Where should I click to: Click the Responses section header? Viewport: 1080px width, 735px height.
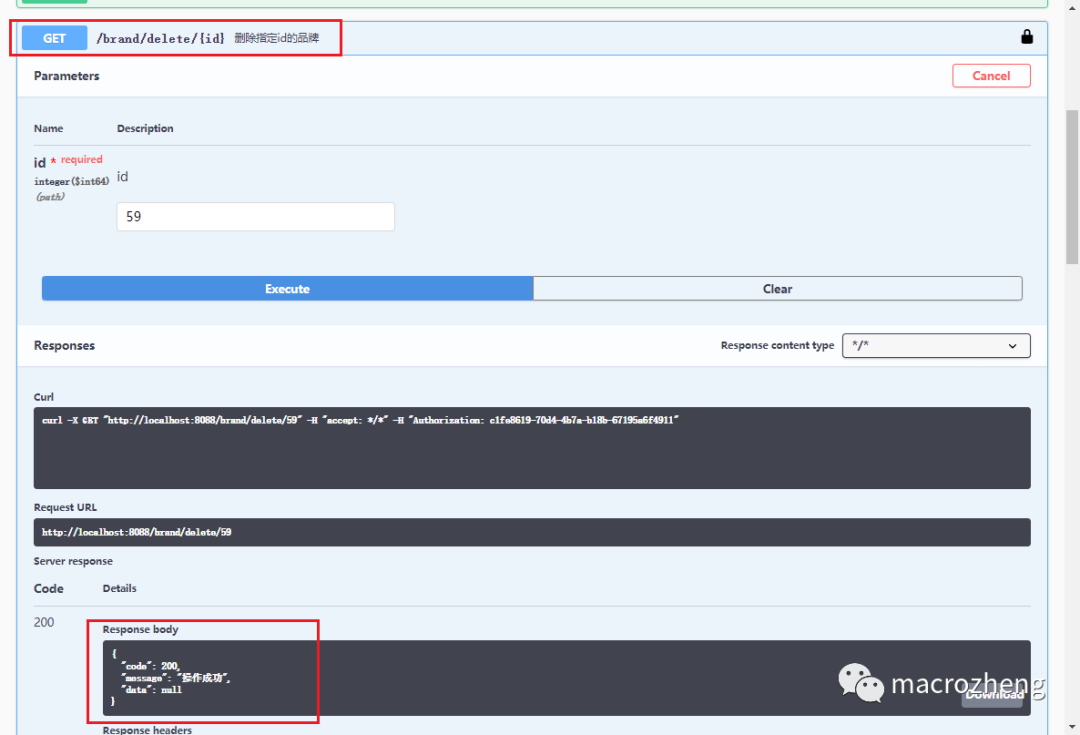[64, 345]
